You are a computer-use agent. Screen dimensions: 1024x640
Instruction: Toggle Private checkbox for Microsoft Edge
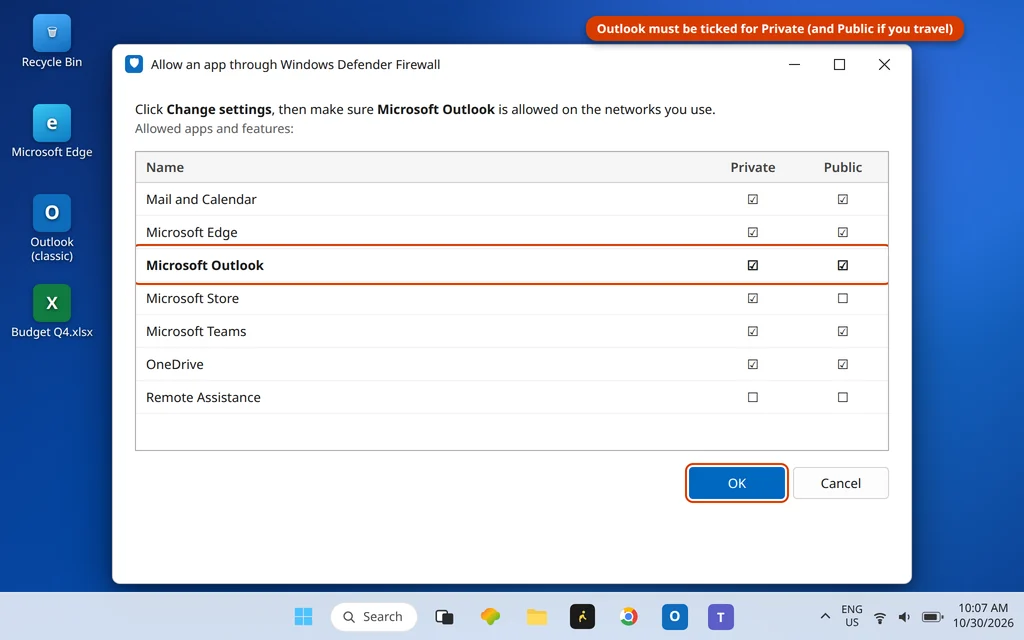pos(753,232)
